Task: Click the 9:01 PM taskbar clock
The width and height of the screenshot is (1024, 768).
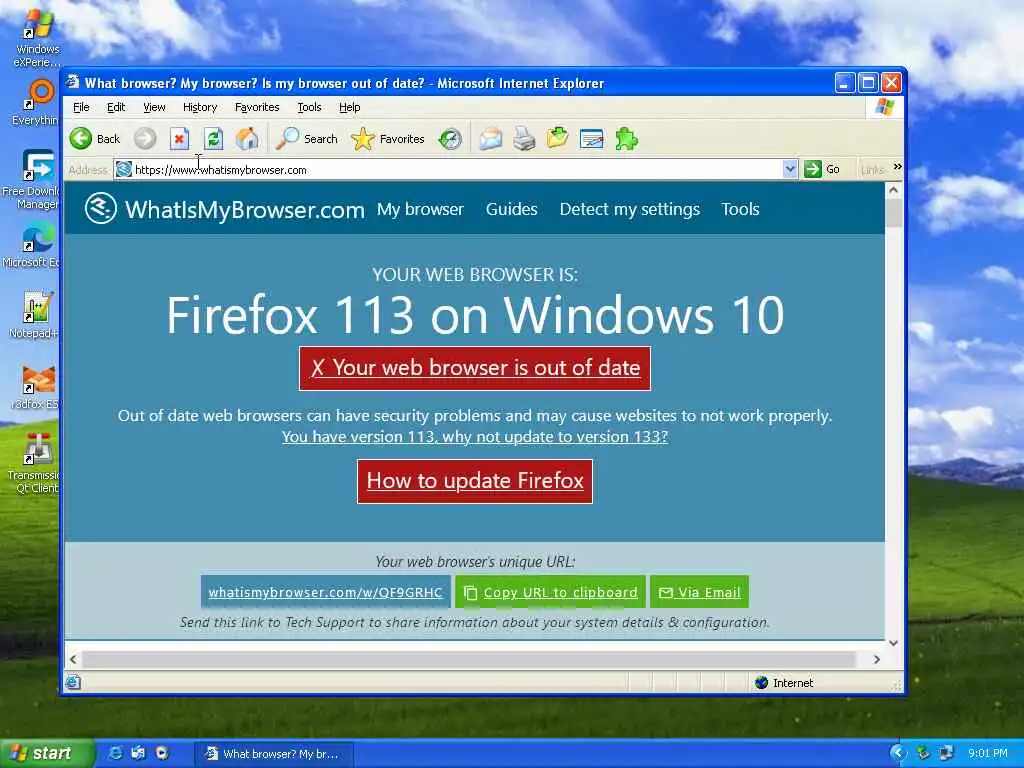Action: (x=987, y=753)
